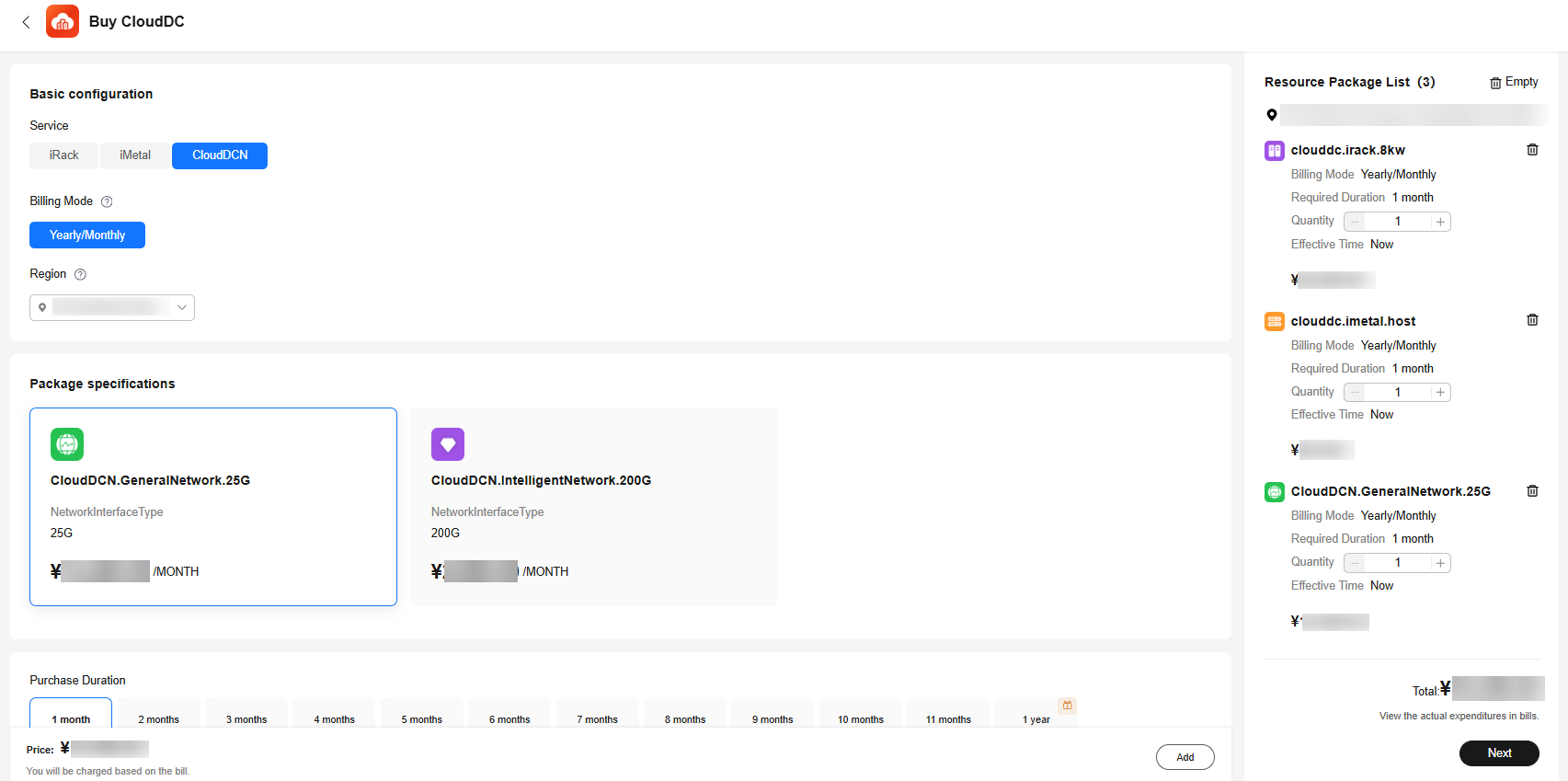This screenshot has width=1568, height=781.
Task: Choose 2 months purchase duration
Action: [x=158, y=714]
